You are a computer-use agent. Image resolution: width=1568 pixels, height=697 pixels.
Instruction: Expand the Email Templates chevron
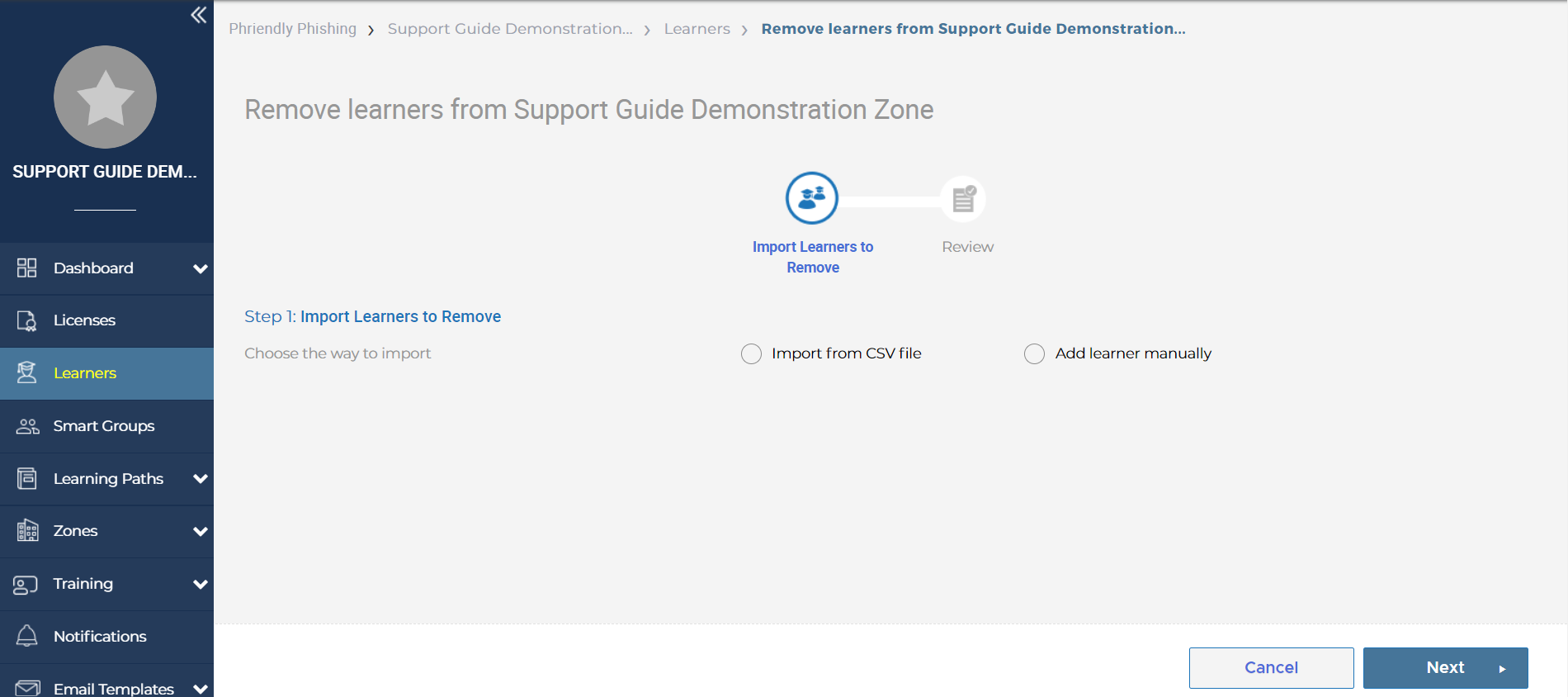click(200, 689)
